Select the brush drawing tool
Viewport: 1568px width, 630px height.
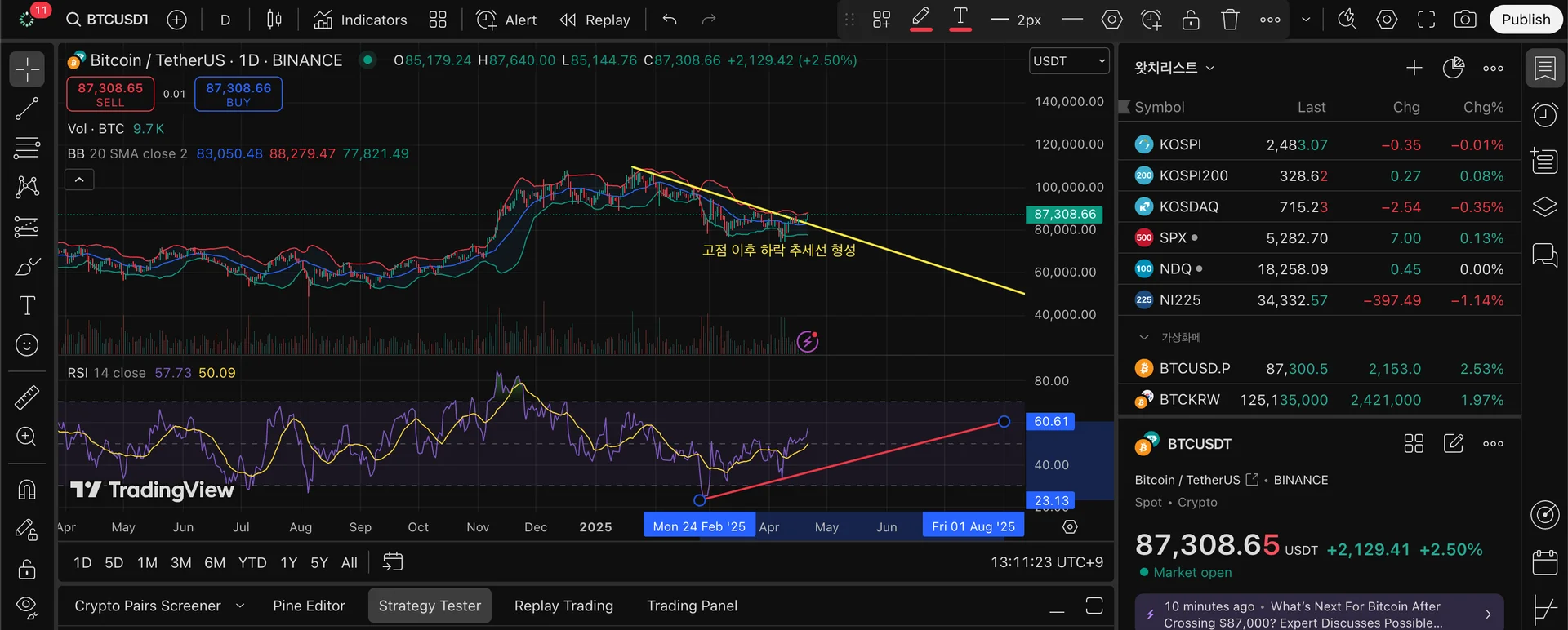[x=27, y=266]
